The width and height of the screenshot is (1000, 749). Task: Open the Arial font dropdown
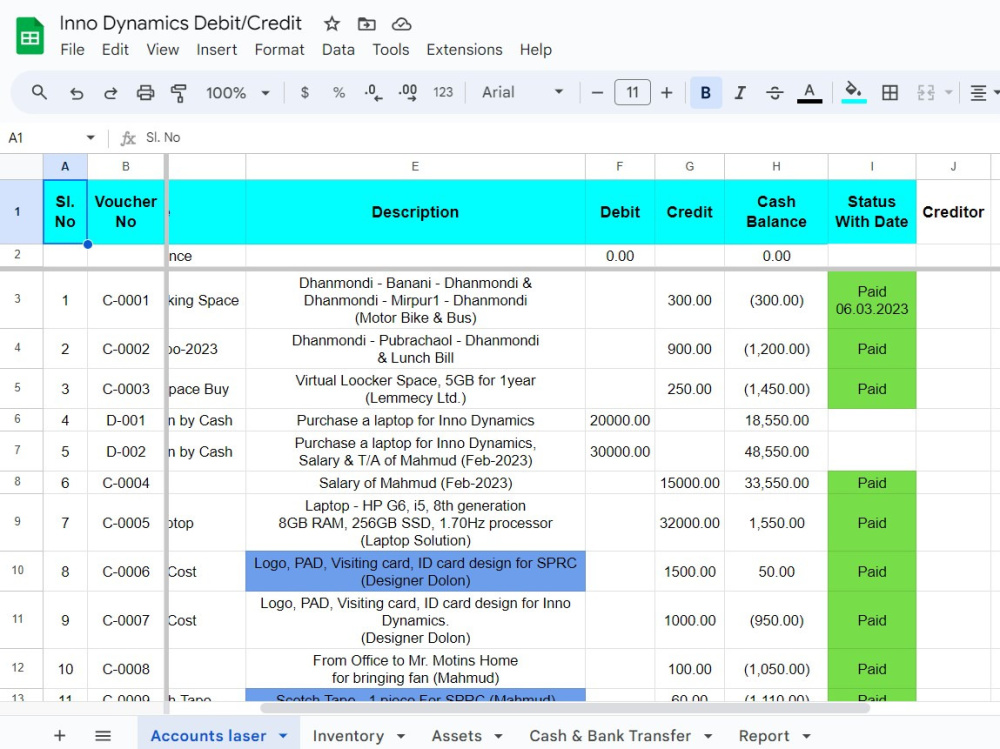coord(522,93)
